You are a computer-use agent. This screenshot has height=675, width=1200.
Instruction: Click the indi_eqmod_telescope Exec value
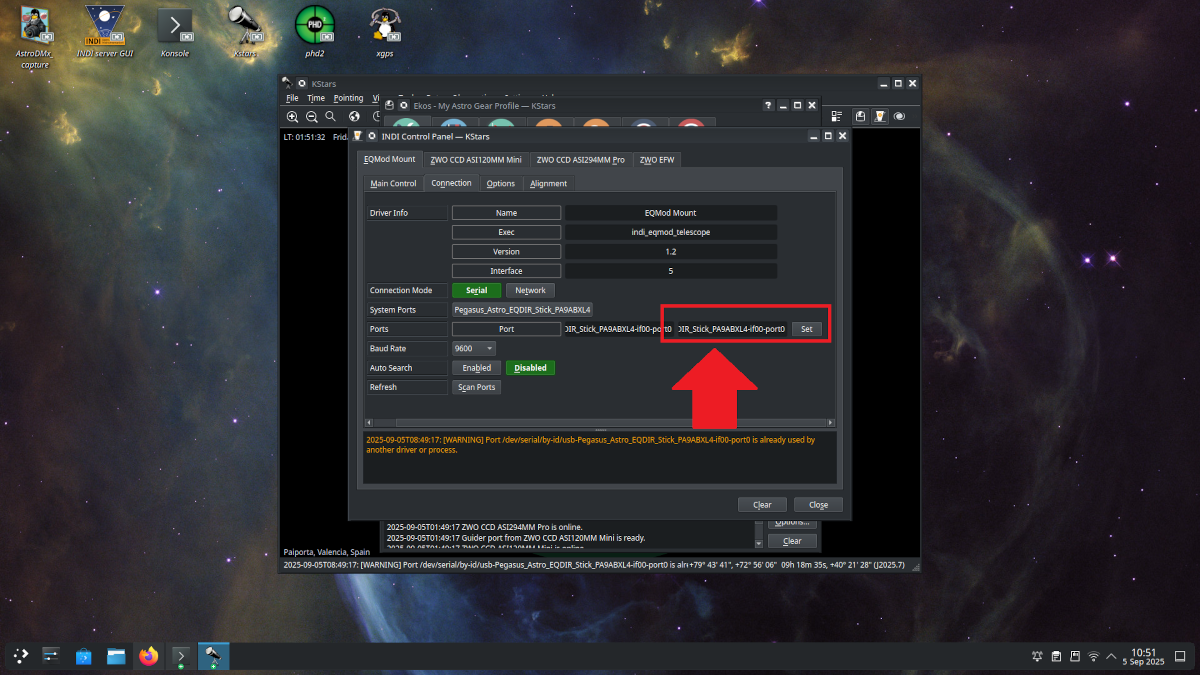coord(671,232)
